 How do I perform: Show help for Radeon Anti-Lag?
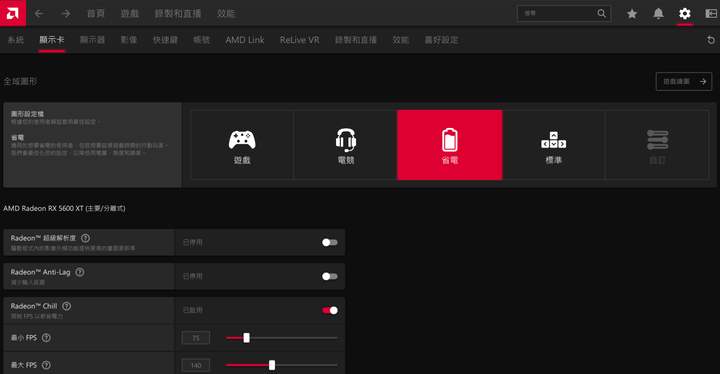coord(79,272)
